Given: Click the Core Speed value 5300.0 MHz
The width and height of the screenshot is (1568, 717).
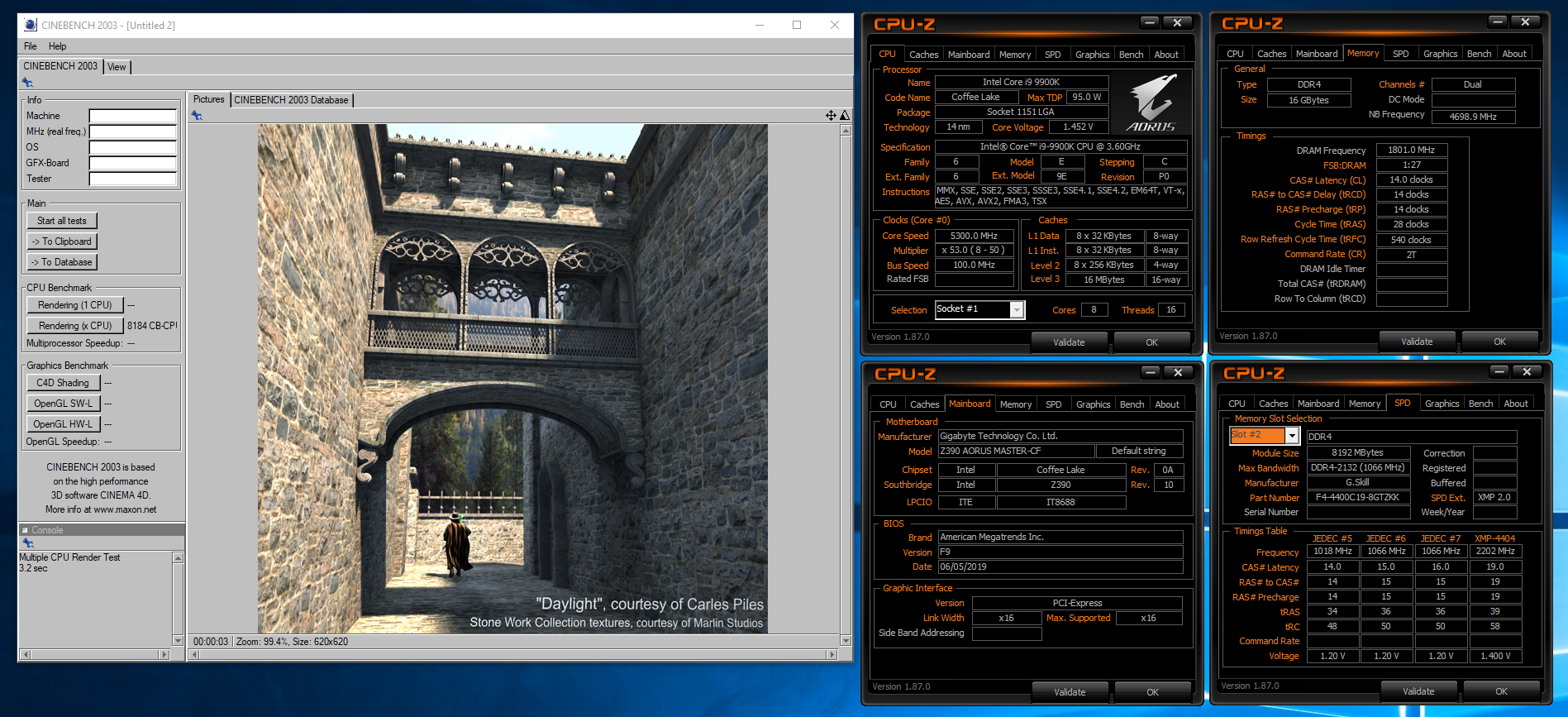Looking at the screenshot, I should coord(974,236).
